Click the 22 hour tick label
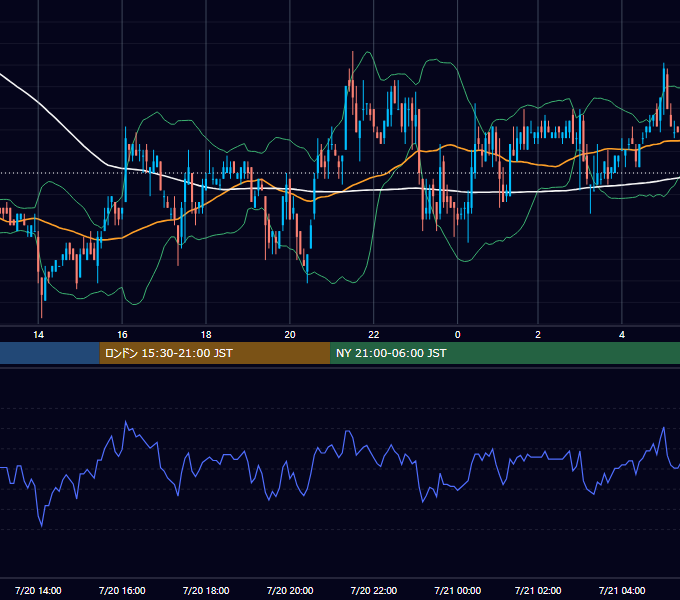Viewport: 680px width, 600px height. pyautogui.click(x=373, y=334)
